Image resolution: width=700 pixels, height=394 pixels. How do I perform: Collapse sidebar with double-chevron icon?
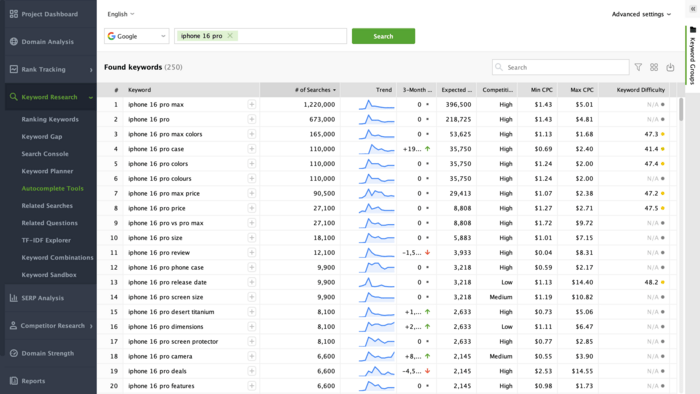(693, 9)
